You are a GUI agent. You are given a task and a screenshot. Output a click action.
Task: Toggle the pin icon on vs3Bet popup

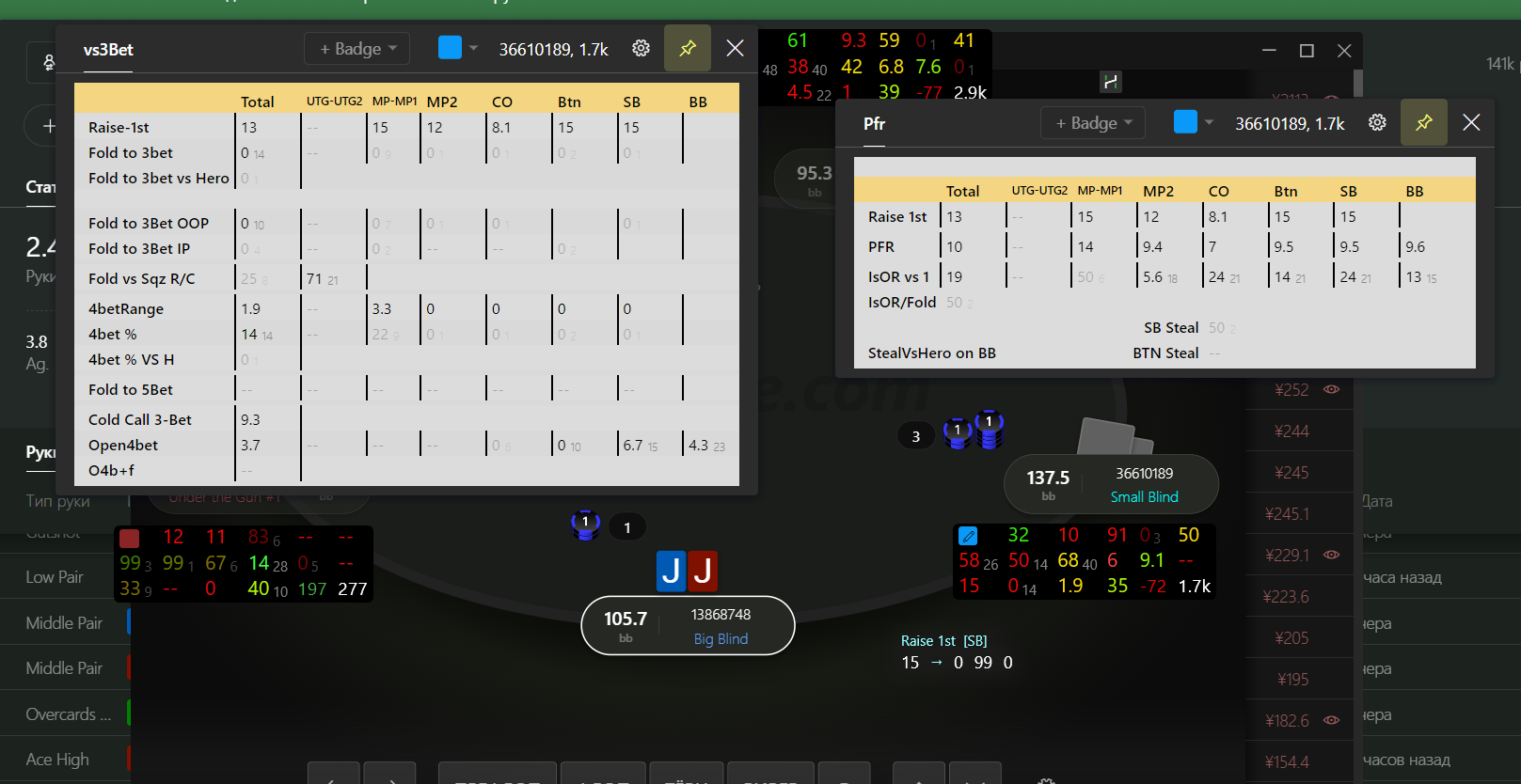point(688,48)
